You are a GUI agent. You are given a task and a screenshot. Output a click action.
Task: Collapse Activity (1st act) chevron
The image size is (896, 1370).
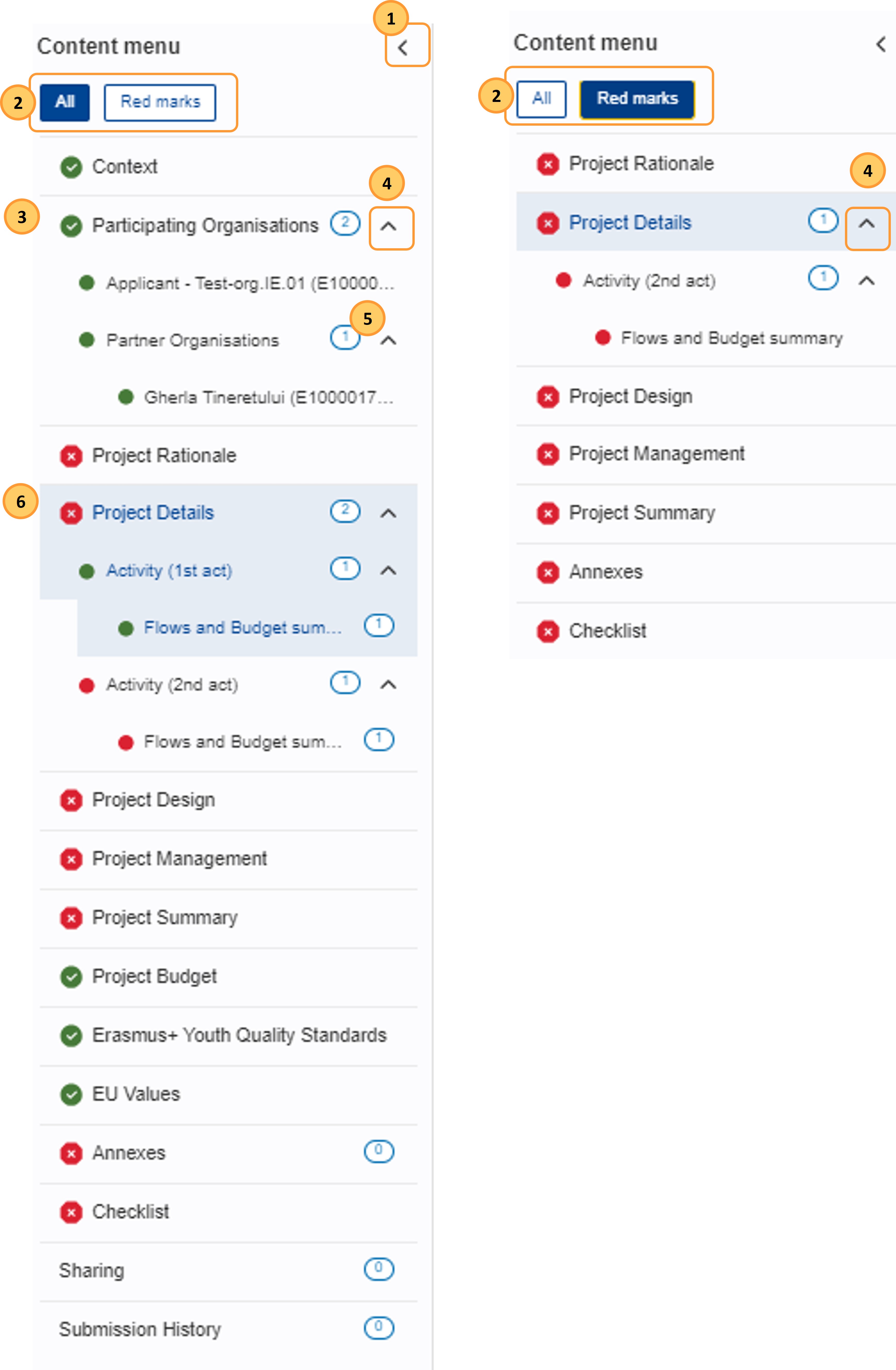tap(389, 571)
